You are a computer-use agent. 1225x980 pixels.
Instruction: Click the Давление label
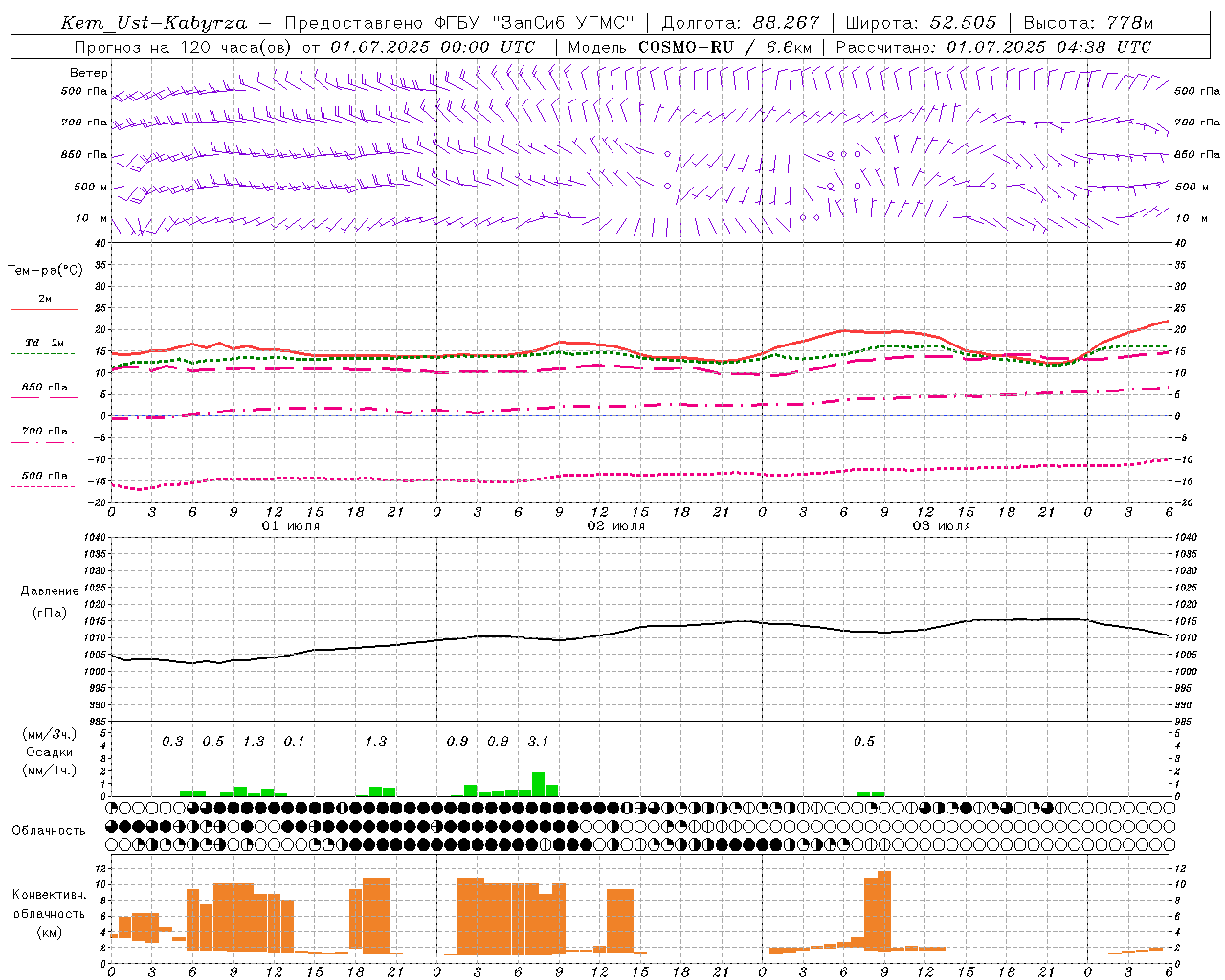(x=50, y=591)
